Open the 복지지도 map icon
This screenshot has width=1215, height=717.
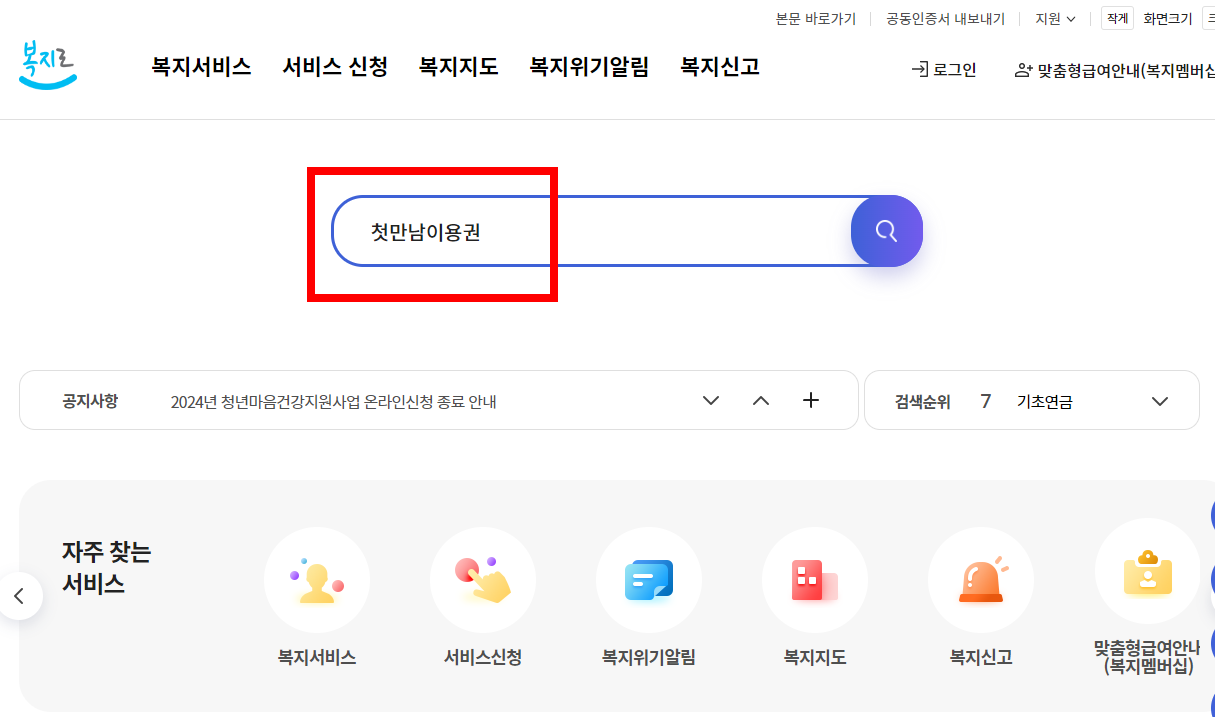pos(815,580)
